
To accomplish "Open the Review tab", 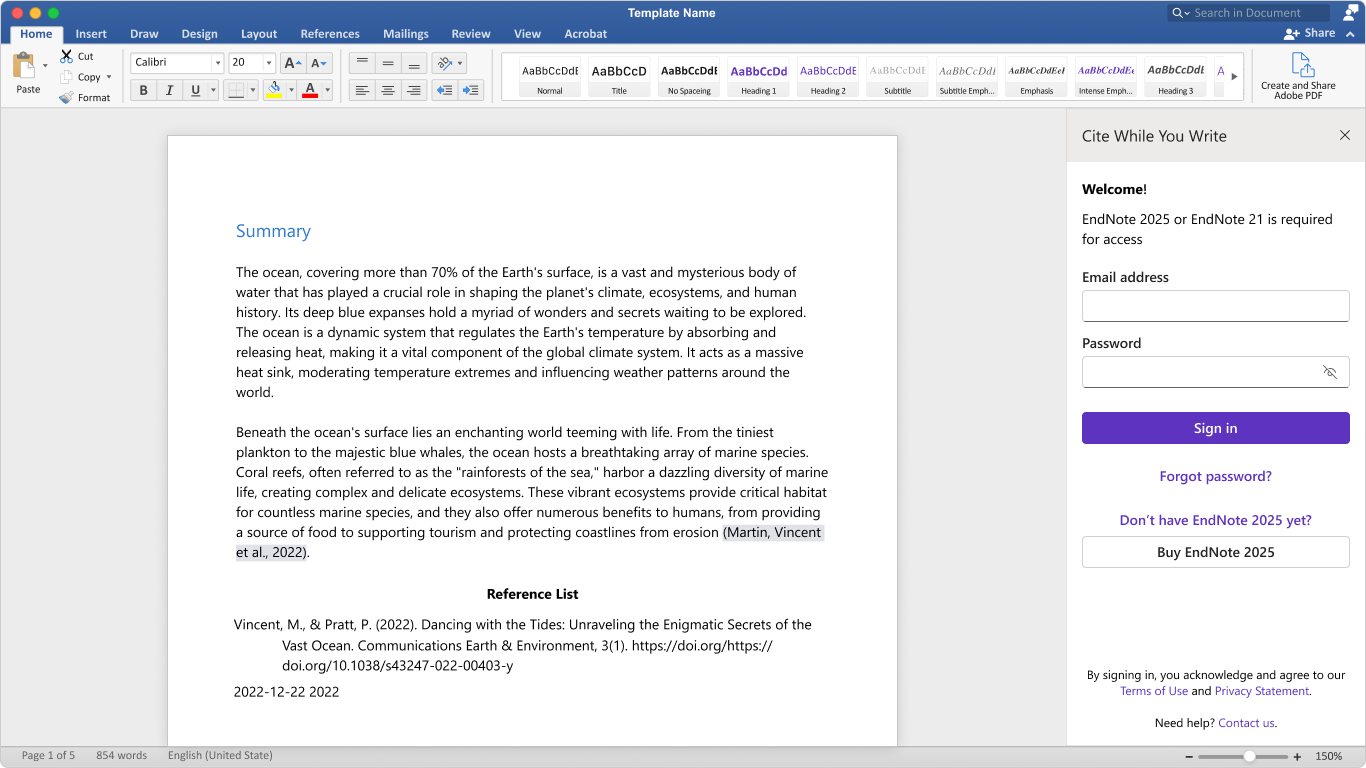I will (x=471, y=34).
